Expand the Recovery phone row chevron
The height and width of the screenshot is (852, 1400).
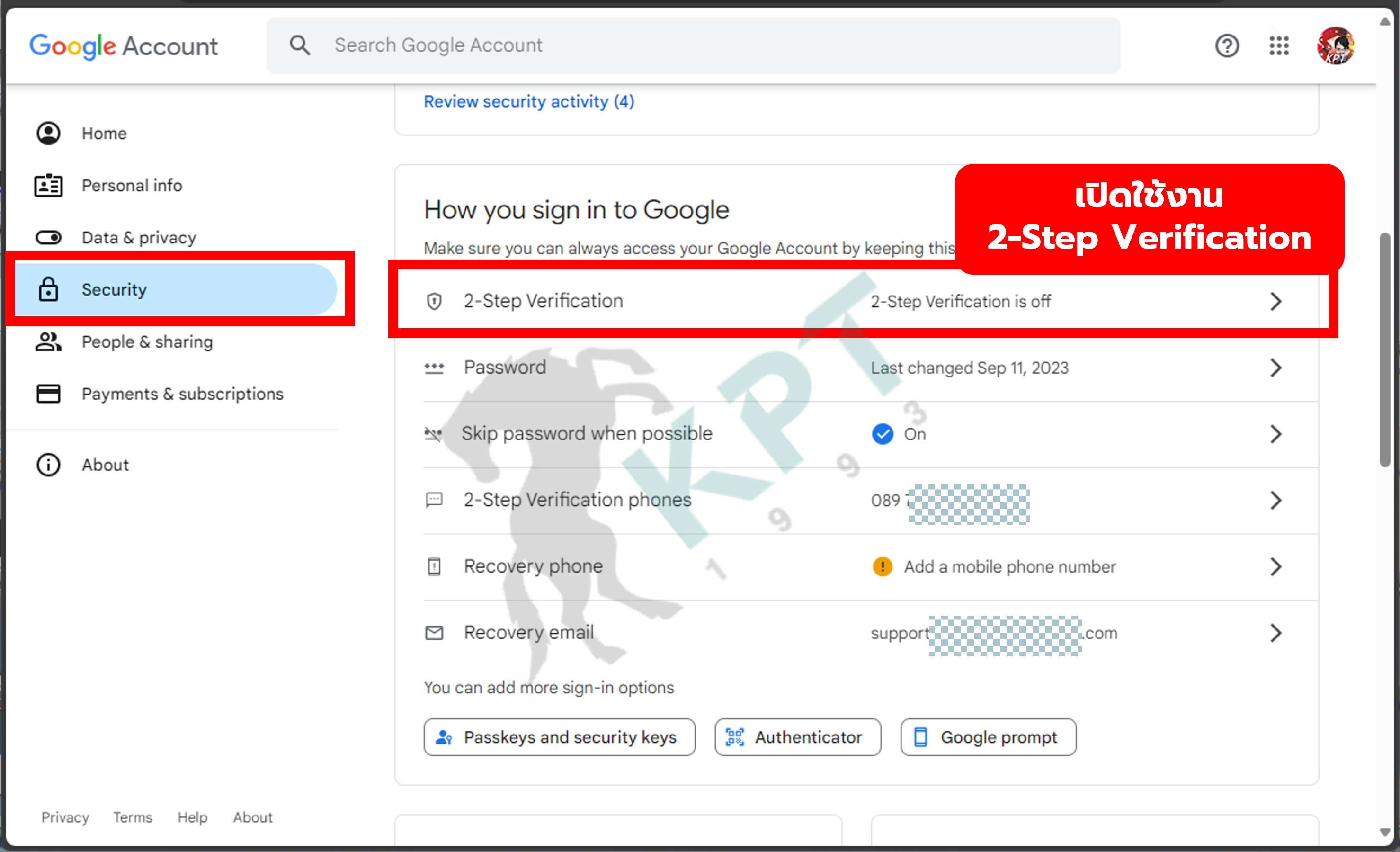(x=1276, y=567)
